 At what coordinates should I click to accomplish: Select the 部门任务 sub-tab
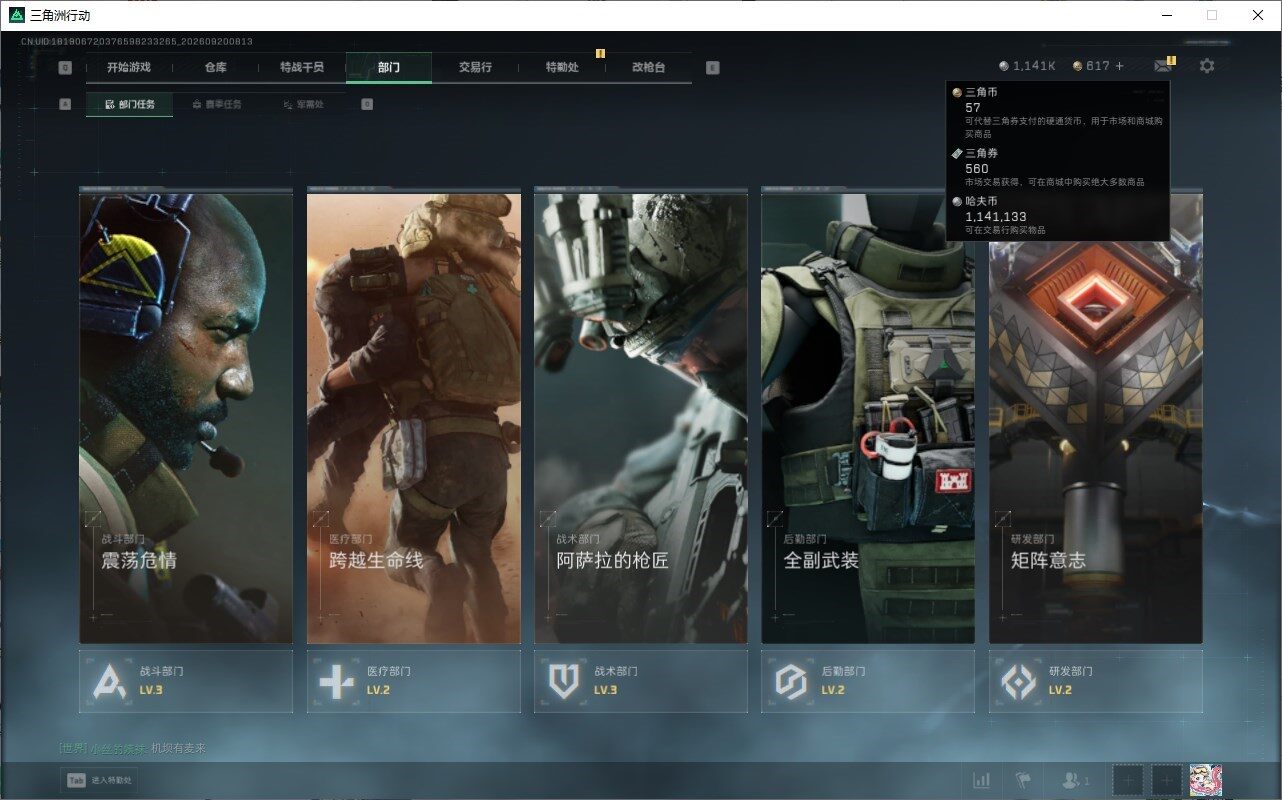[129, 104]
